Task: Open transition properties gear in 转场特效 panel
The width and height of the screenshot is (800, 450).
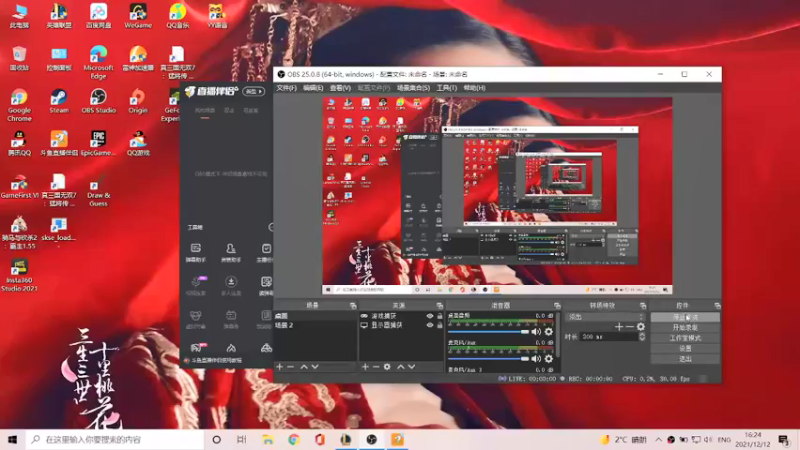Action: coord(641,327)
